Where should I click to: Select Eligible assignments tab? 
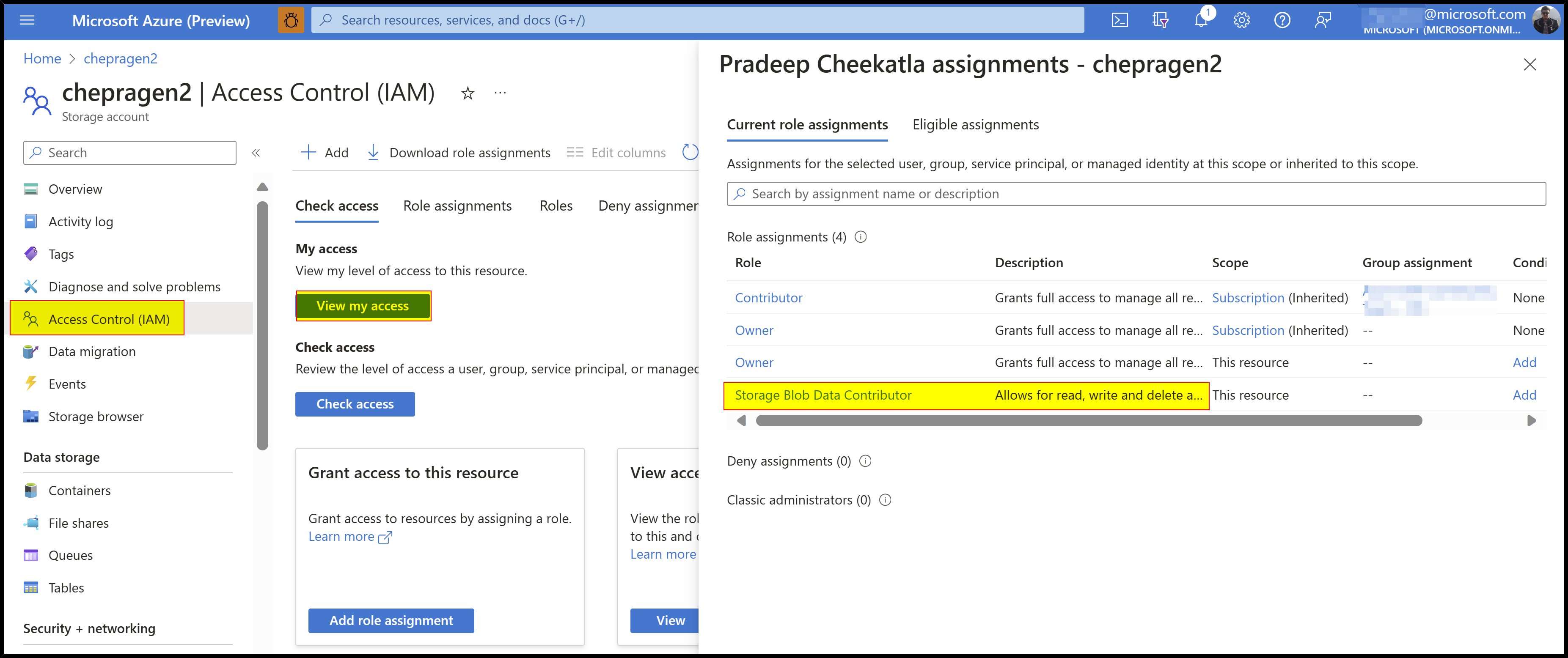click(975, 125)
